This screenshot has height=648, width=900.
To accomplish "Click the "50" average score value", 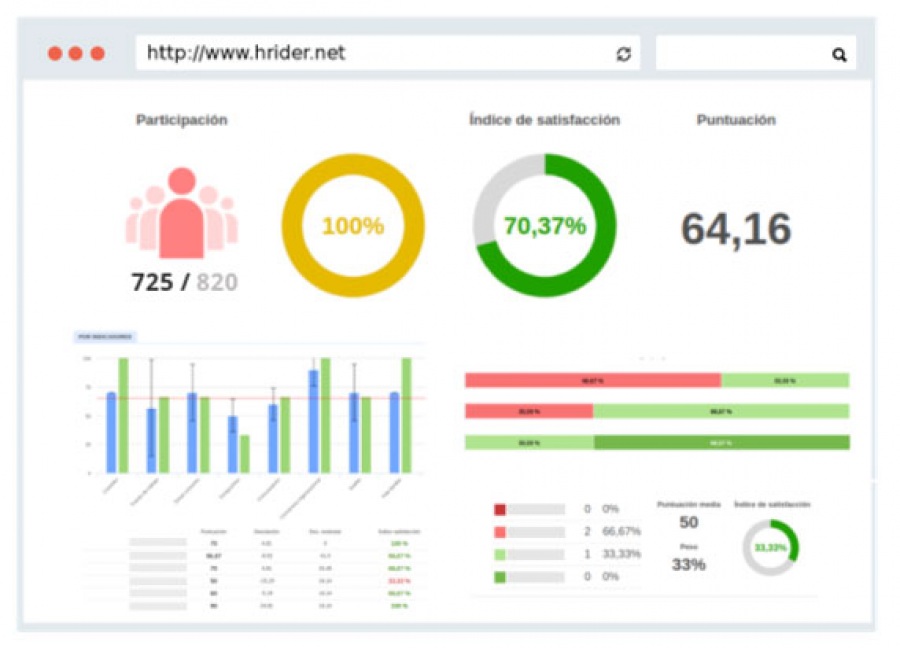I will tap(689, 522).
